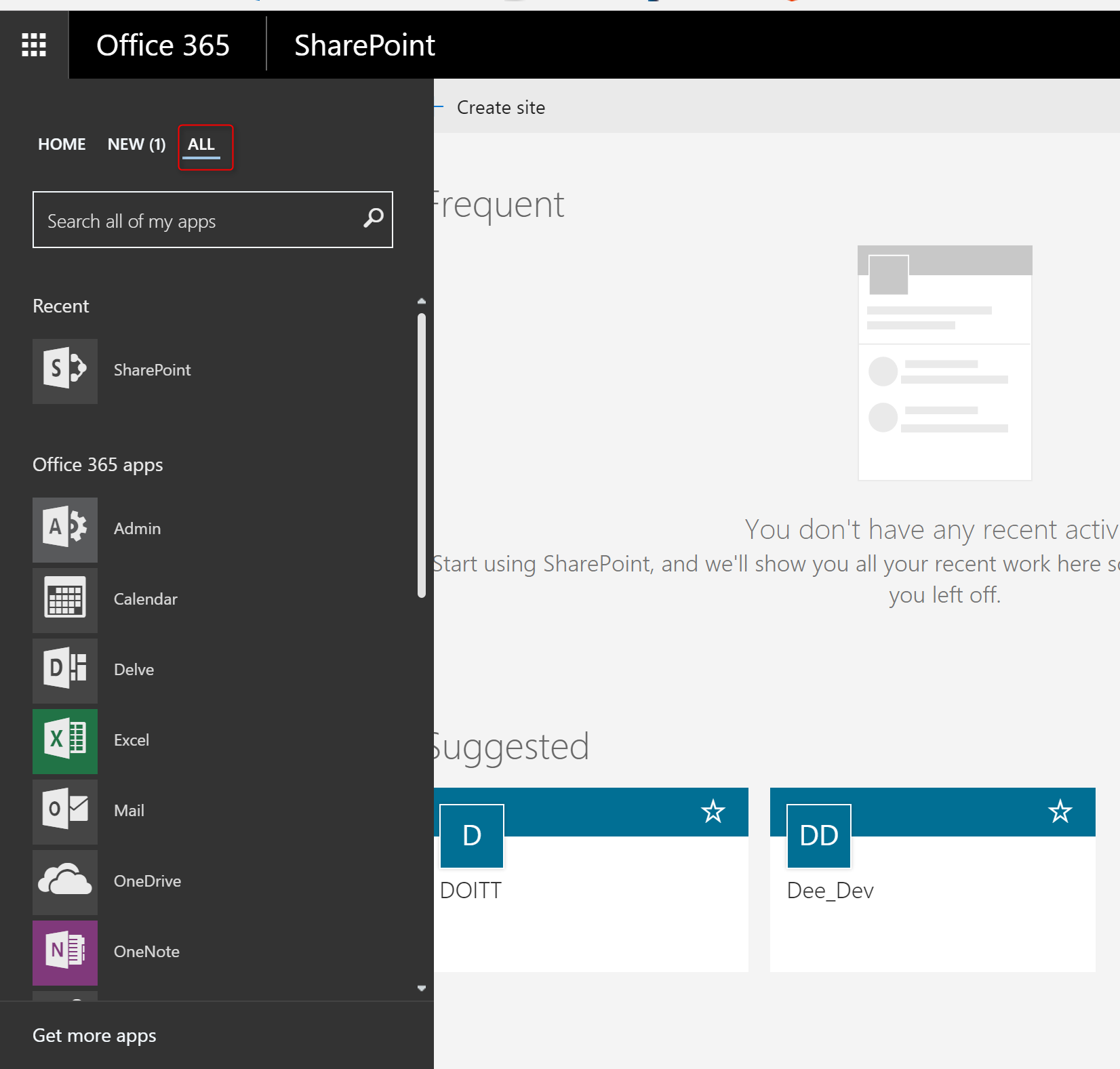Click the OneDrive app label
The height and width of the screenshot is (1069, 1120).
coord(148,881)
